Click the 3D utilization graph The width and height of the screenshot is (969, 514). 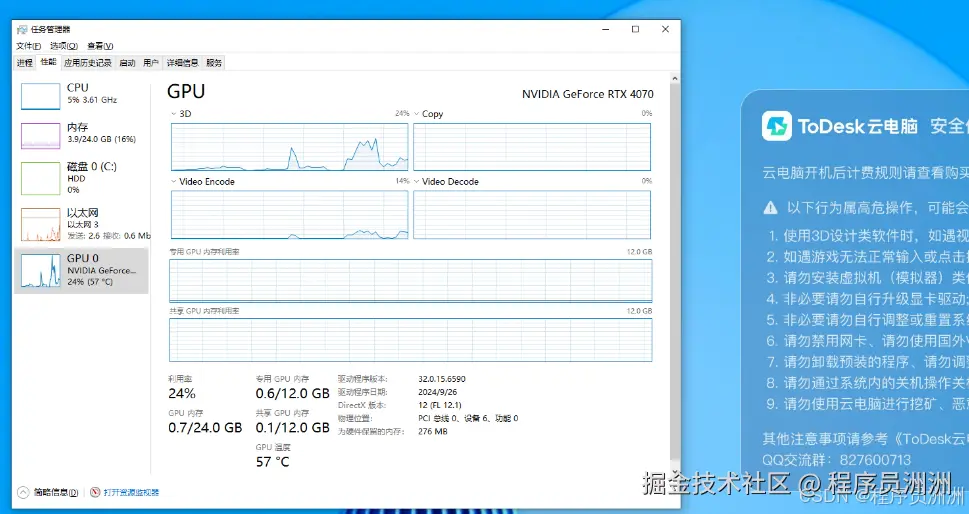289,147
